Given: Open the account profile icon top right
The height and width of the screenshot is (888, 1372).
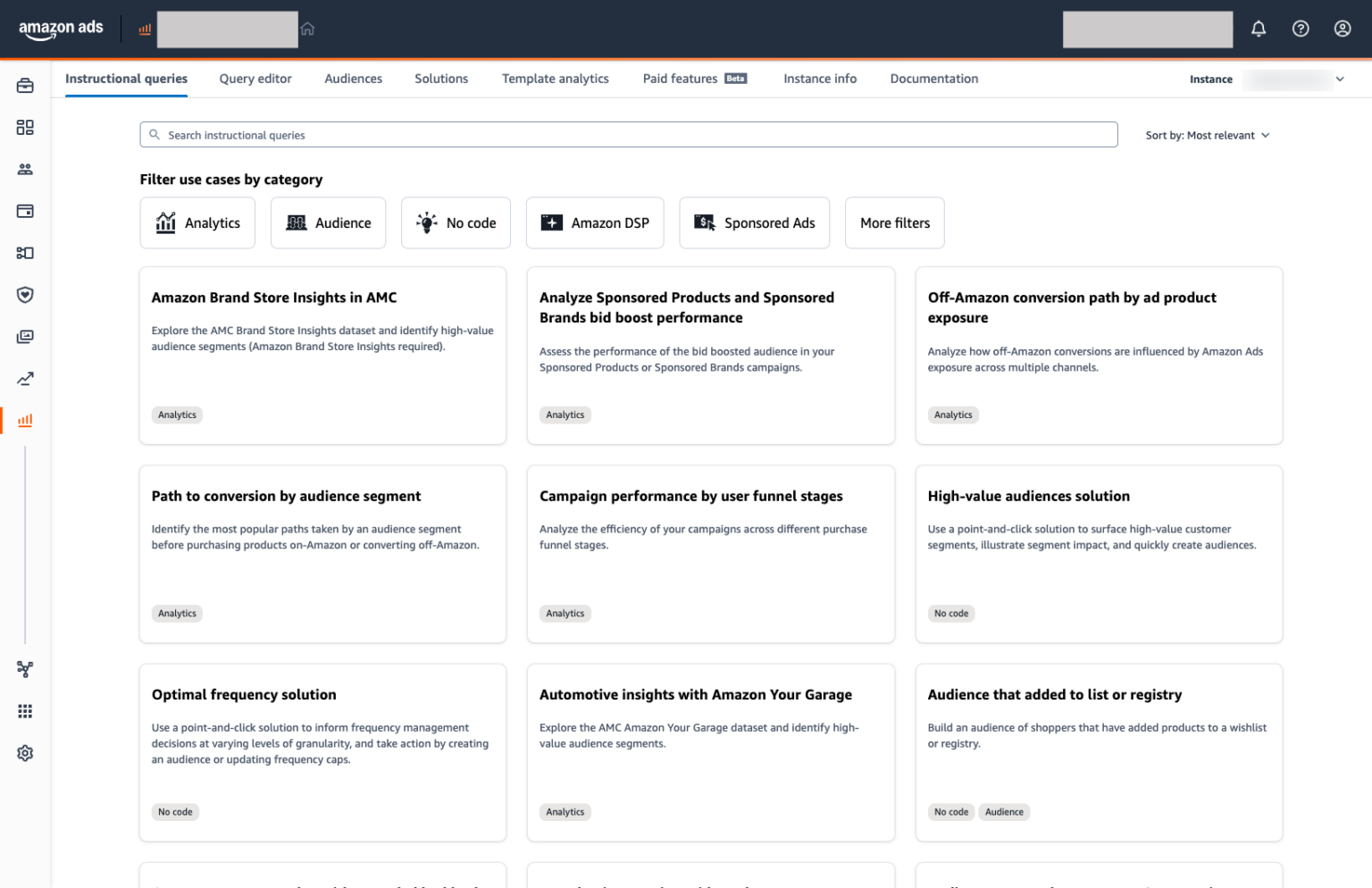Looking at the screenshot, I should click(1343, 29).
